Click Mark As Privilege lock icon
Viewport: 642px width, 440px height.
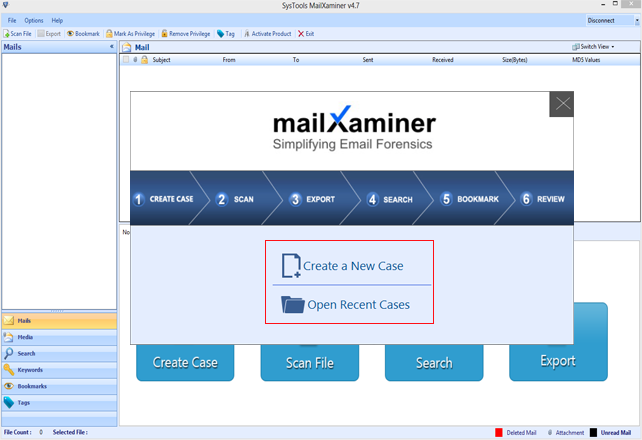[109, 34]
